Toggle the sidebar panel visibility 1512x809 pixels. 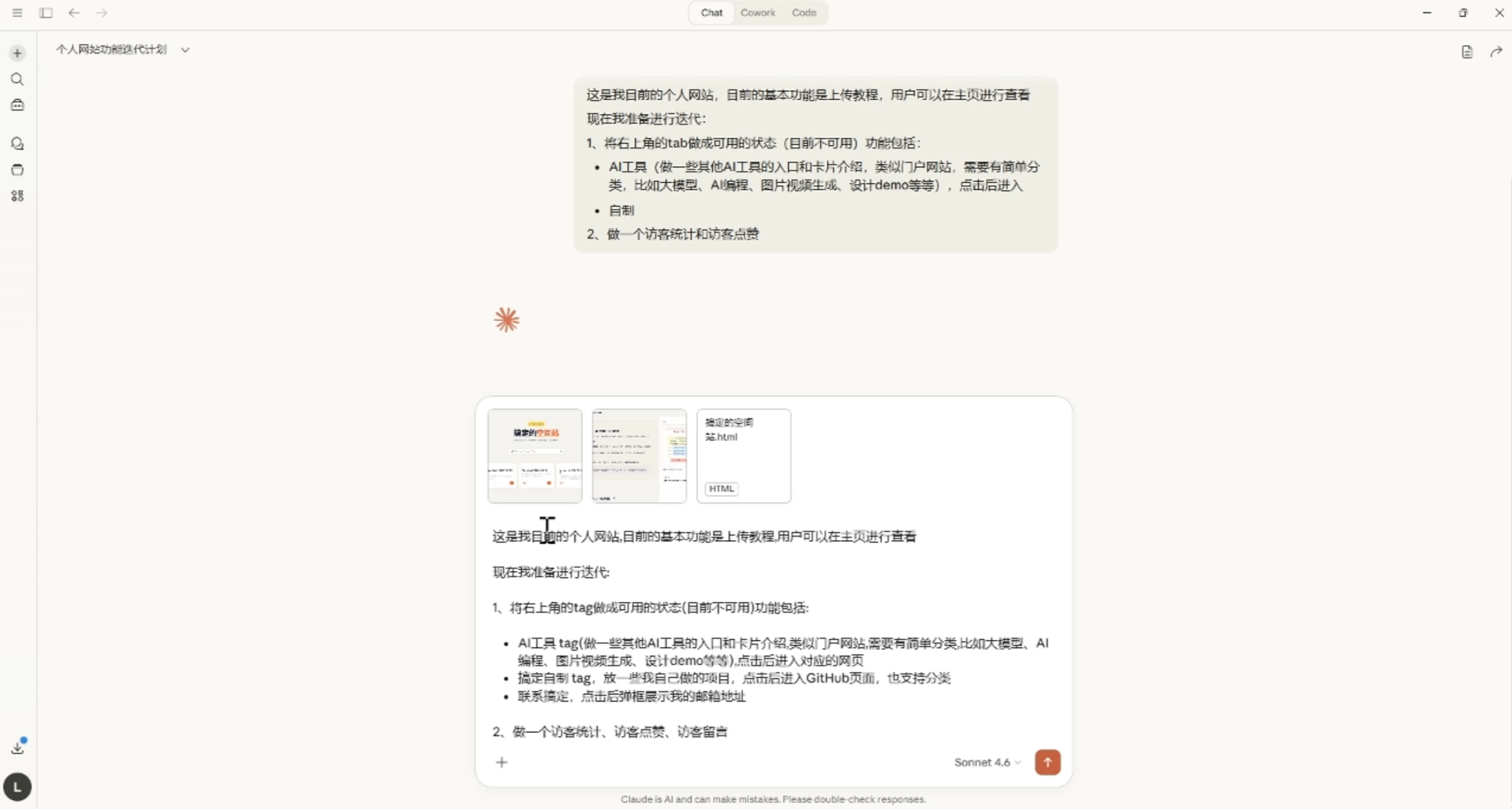pos(46,13)
